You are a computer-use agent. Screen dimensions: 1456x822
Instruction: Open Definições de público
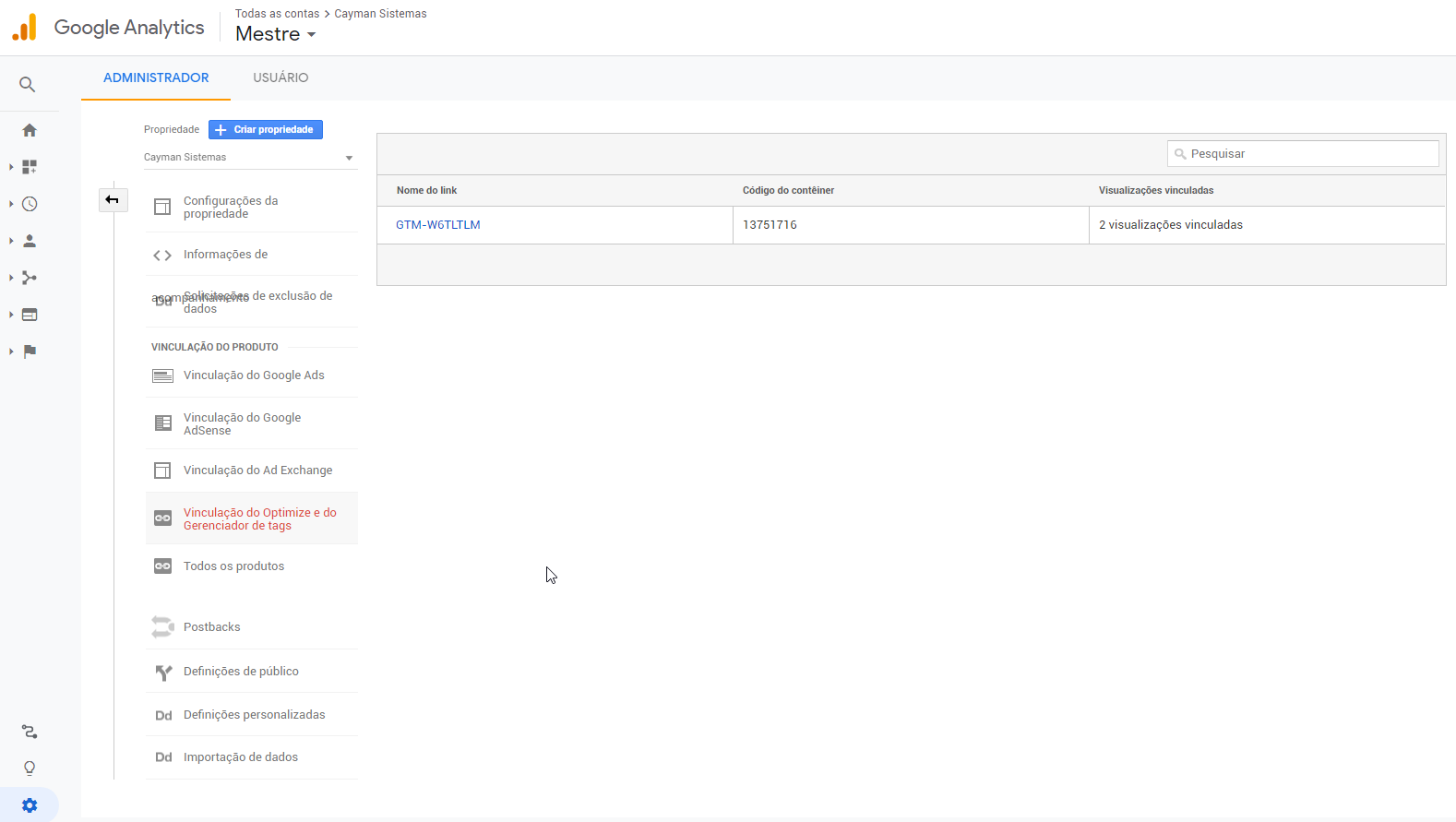[x=252, y=672]
